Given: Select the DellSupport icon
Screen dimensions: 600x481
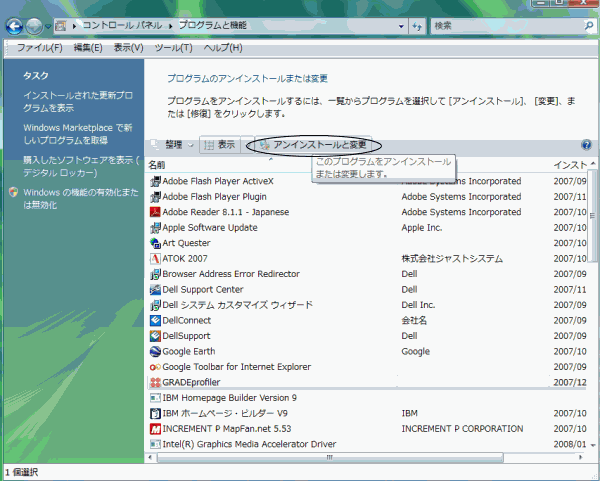Looking at the screenshot, I should (155, 336).
